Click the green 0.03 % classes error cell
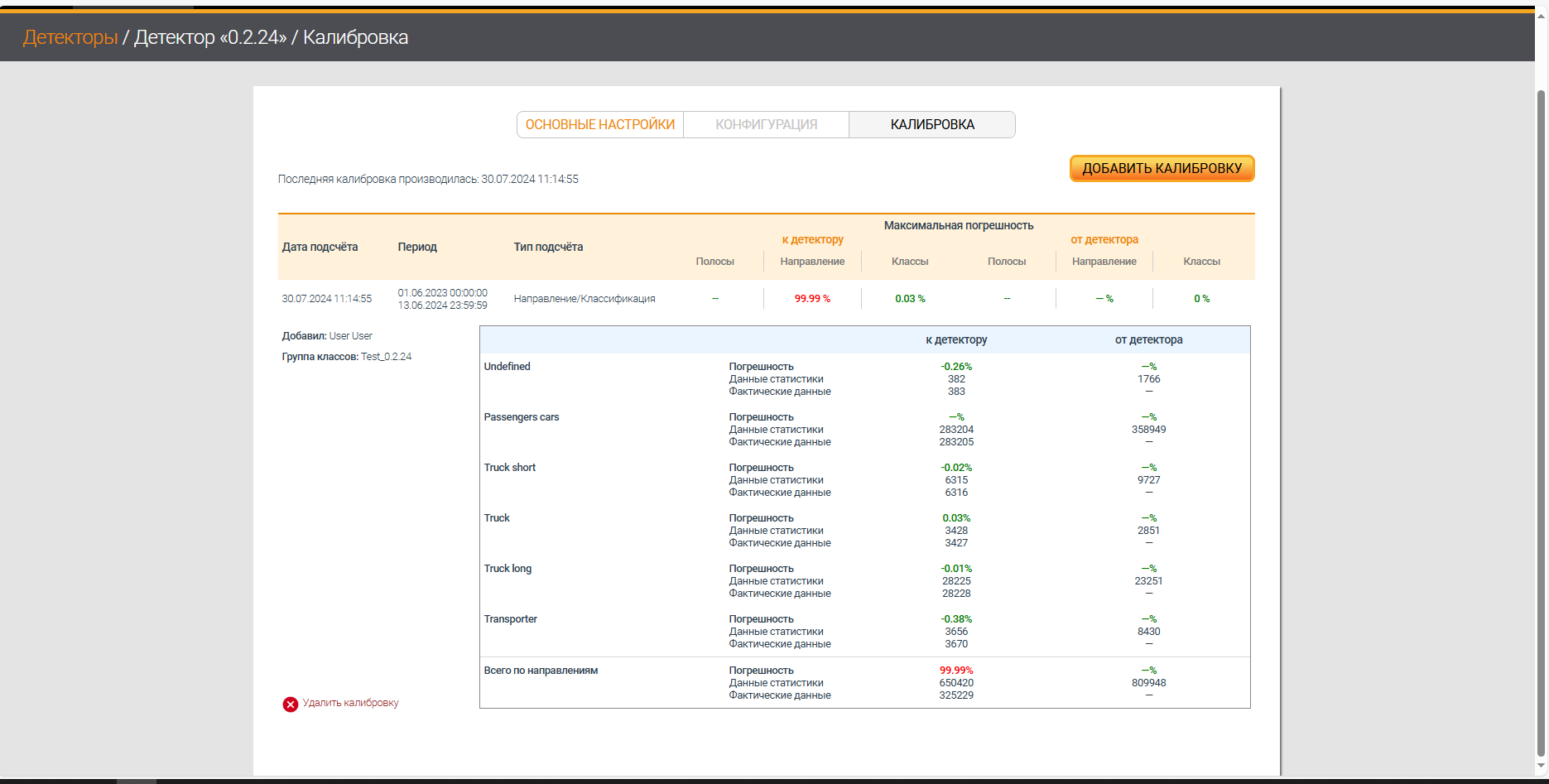Viewport: 1549px width, 784px height. click(x=910, y=299)
